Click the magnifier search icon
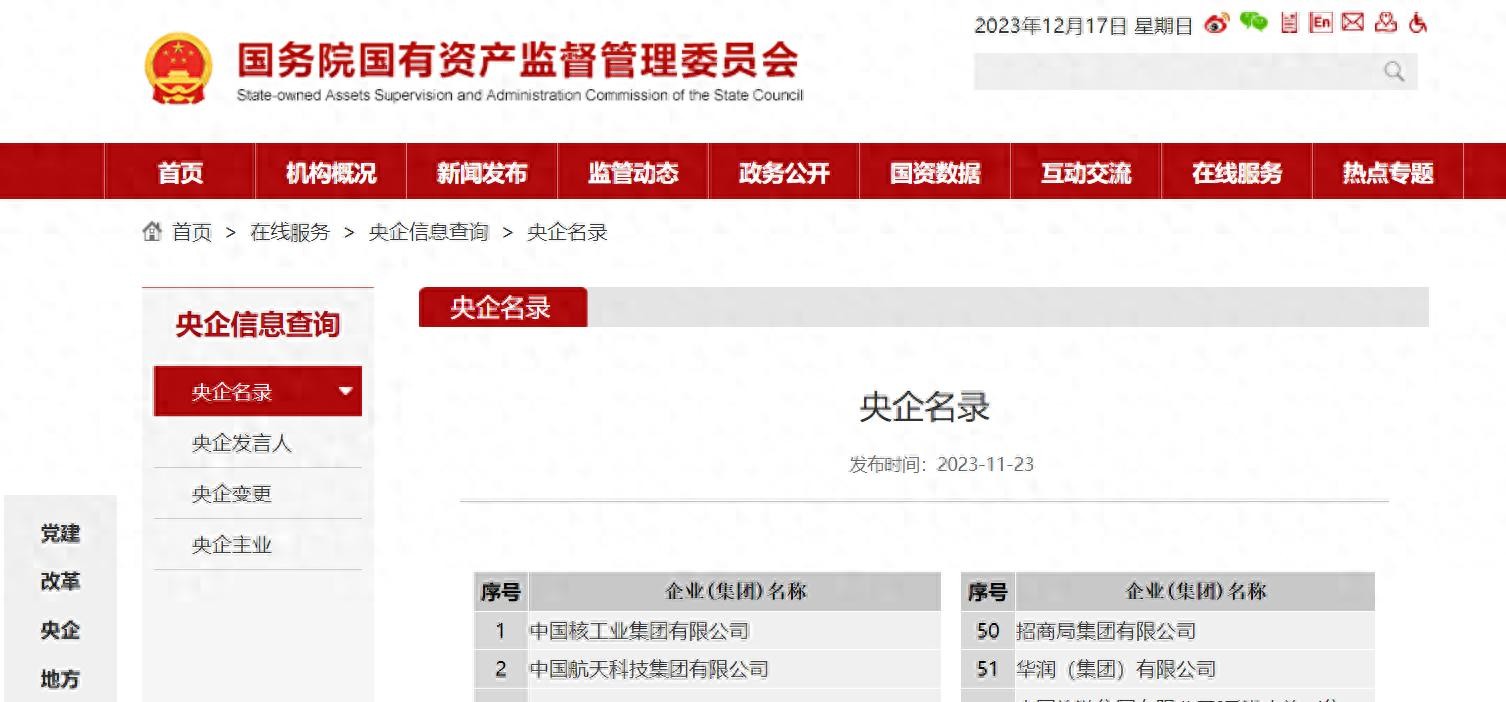The image size is (1506, 702). [1394, 71]
